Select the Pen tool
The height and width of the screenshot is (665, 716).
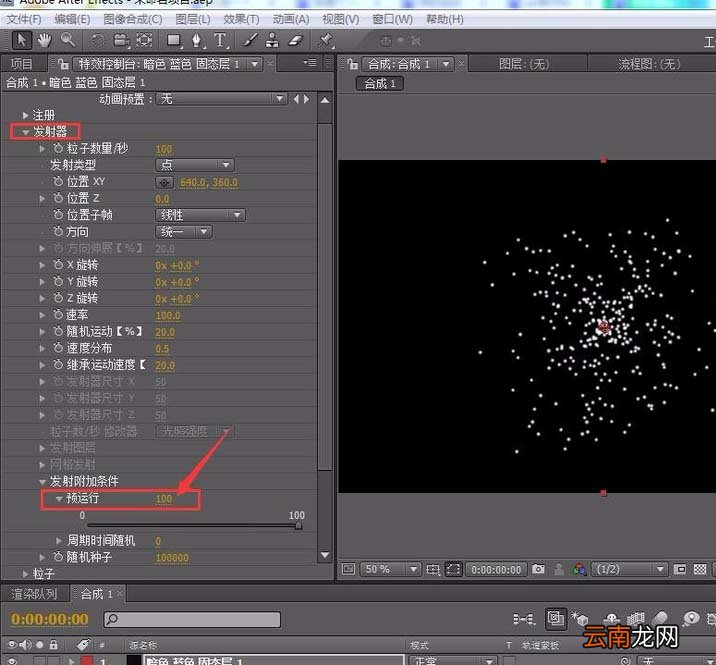coord(197,41)
